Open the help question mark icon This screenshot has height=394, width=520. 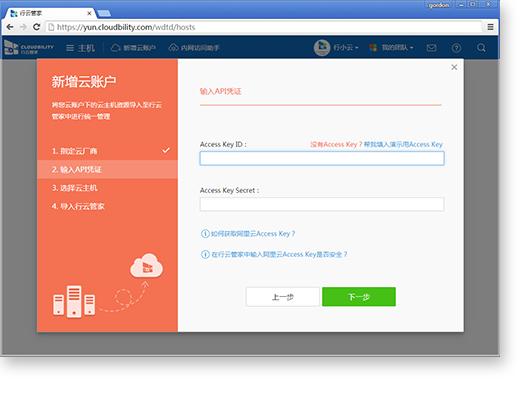click(456, 48)
